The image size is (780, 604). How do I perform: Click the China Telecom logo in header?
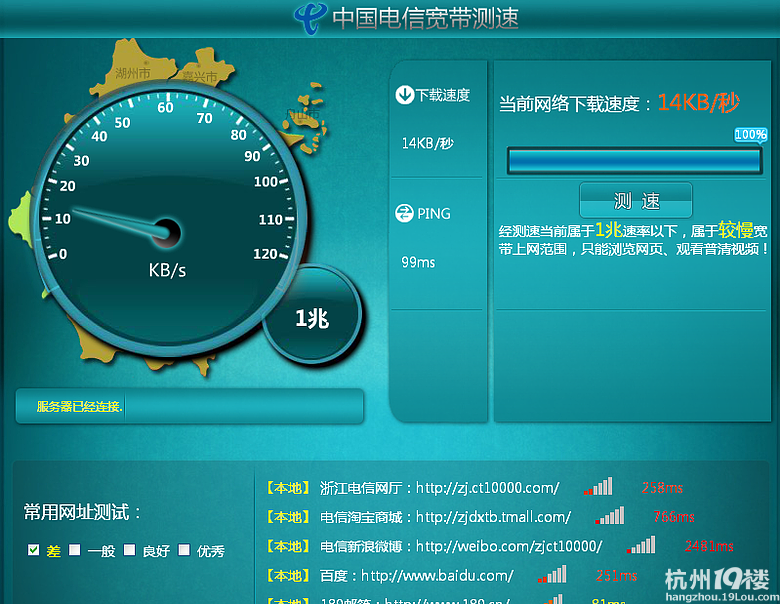click(308, 17)
